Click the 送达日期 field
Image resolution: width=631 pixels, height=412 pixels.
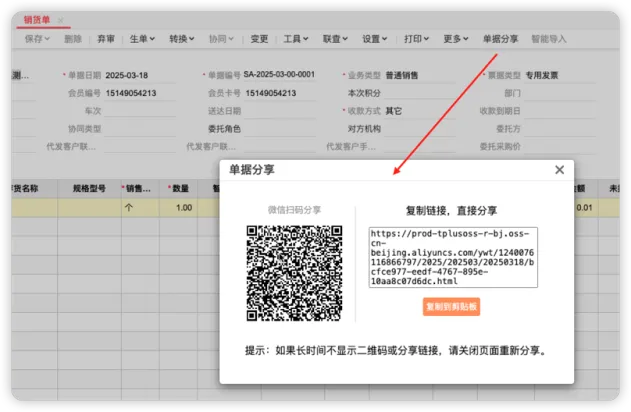point(280,111)
